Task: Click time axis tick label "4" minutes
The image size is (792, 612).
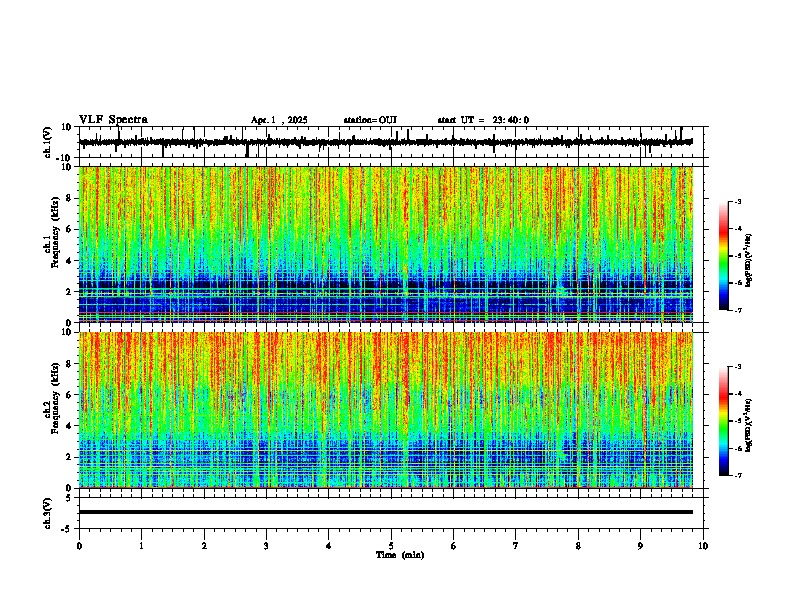Action: click(329, 546)
